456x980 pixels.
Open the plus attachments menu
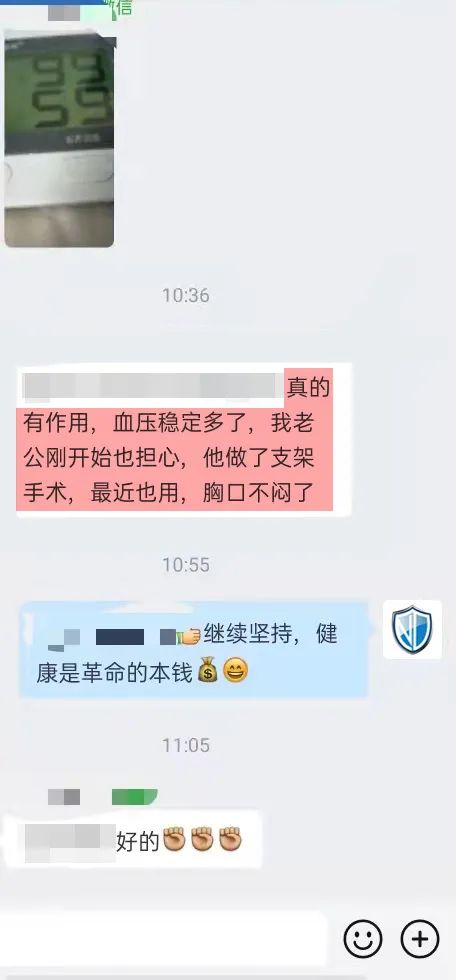coord(420,938)
